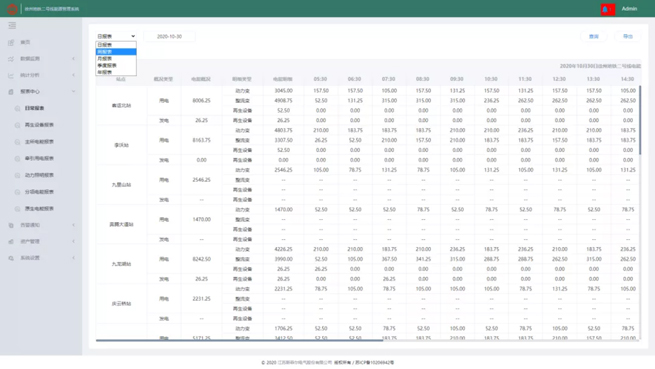Click the 报表中心 report icon
The image size is (655, 369).
pyautogui.click(x=11, y=92)
